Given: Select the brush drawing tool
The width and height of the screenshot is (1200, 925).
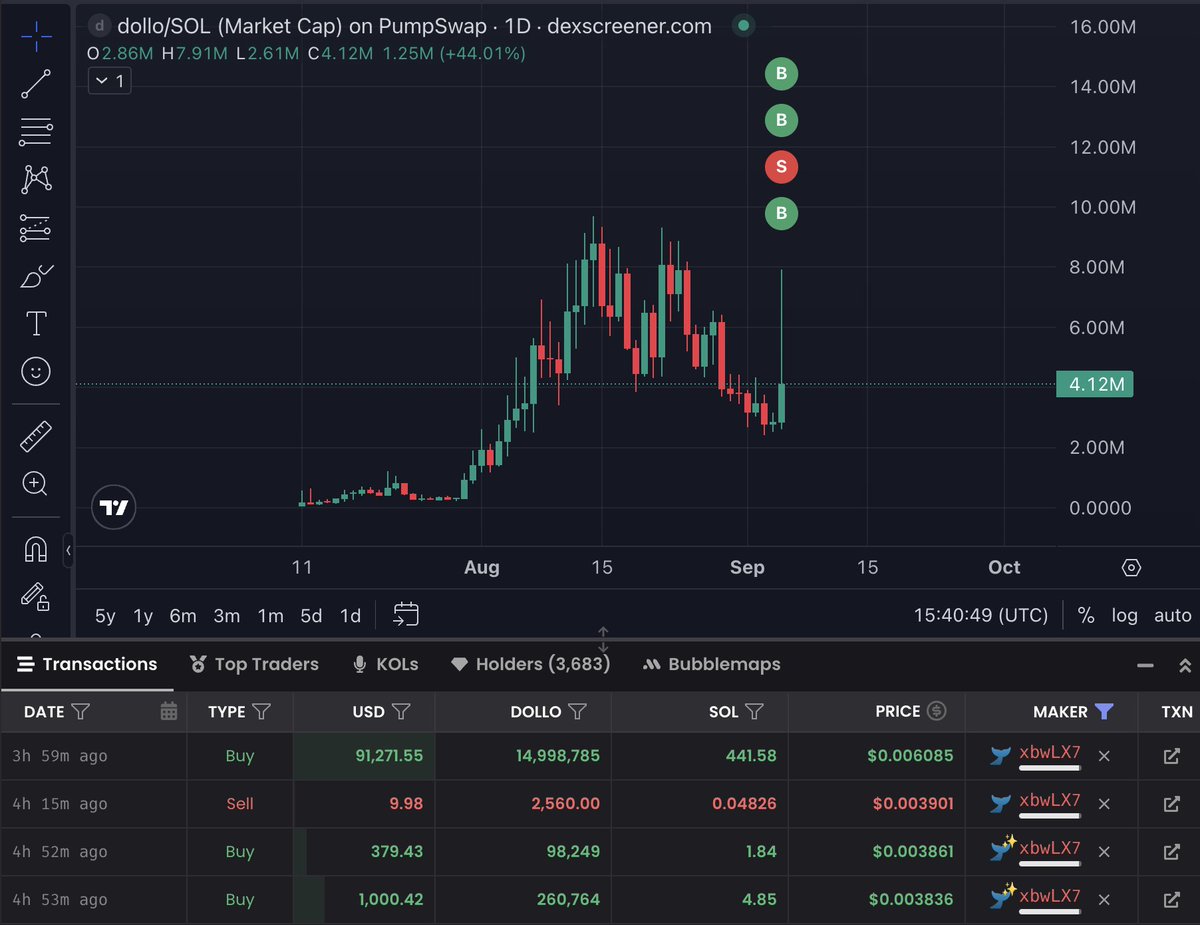Looking at the screenshot, I should pyautogui.click(x=36, y=276).
